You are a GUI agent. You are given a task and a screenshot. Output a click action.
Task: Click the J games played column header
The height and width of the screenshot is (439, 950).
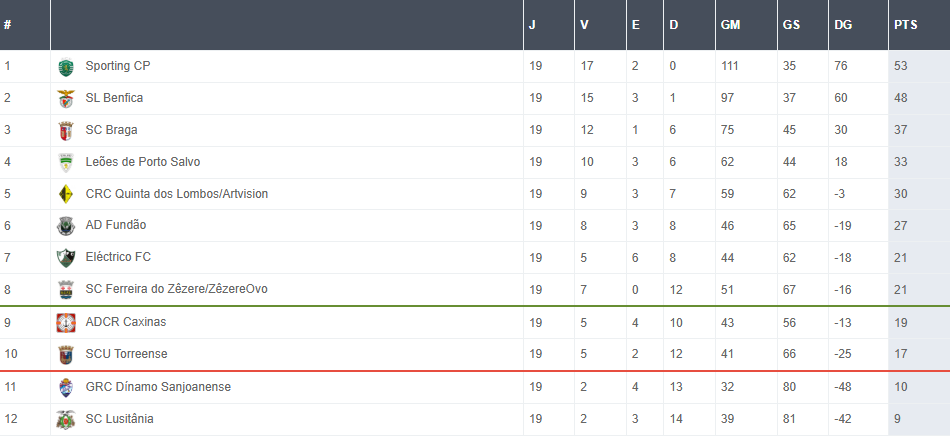532,25
